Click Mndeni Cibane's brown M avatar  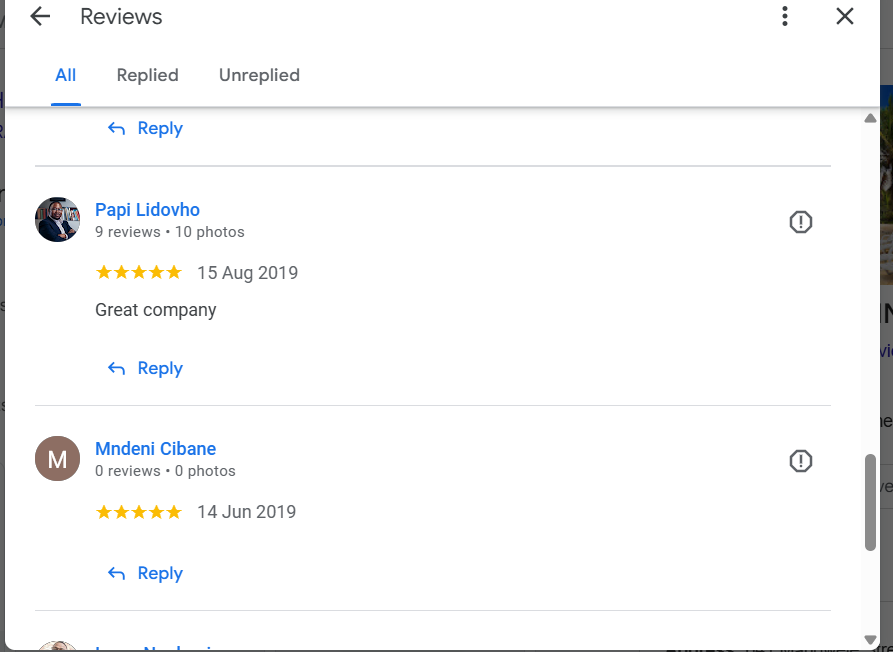click(x=57, y=459)
